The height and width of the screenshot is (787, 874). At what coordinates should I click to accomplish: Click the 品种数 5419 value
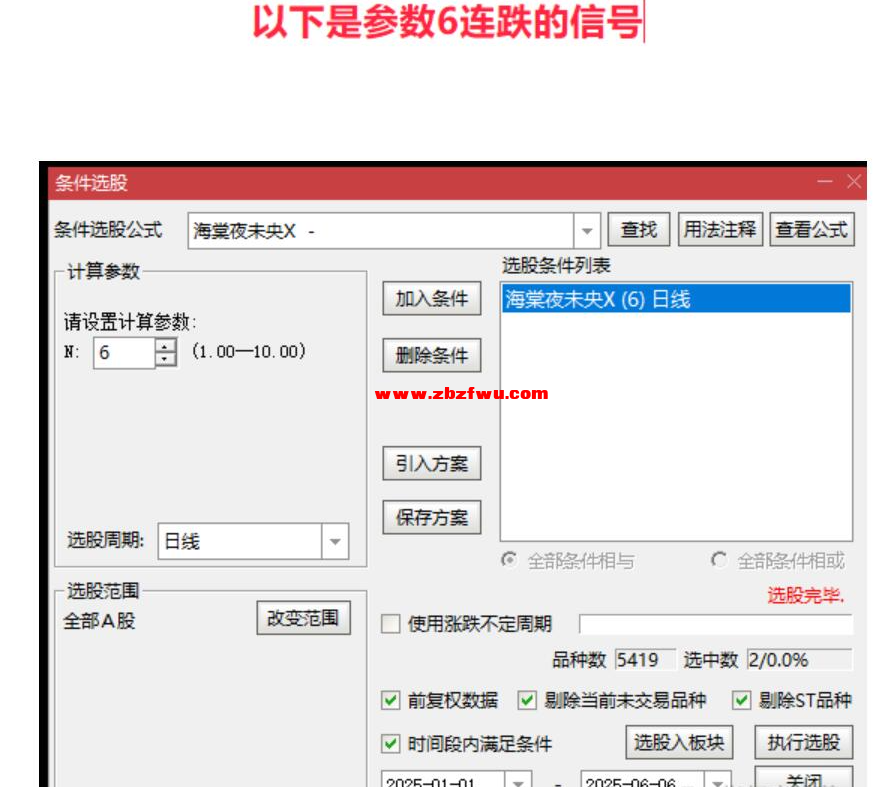[645, 660]
